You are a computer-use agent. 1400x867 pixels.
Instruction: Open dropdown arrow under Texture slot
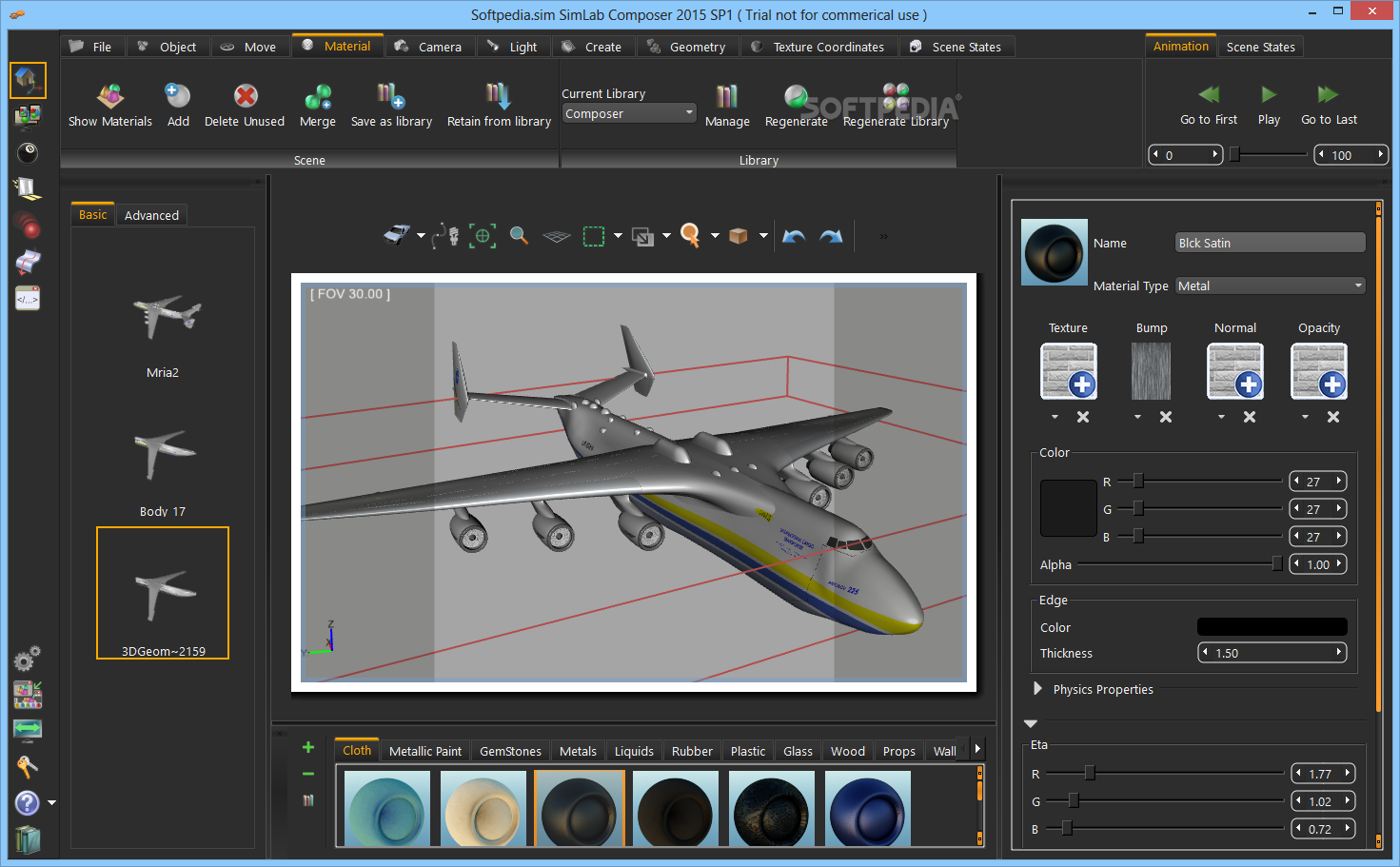pyautogui.click(x=1055, y=417)
